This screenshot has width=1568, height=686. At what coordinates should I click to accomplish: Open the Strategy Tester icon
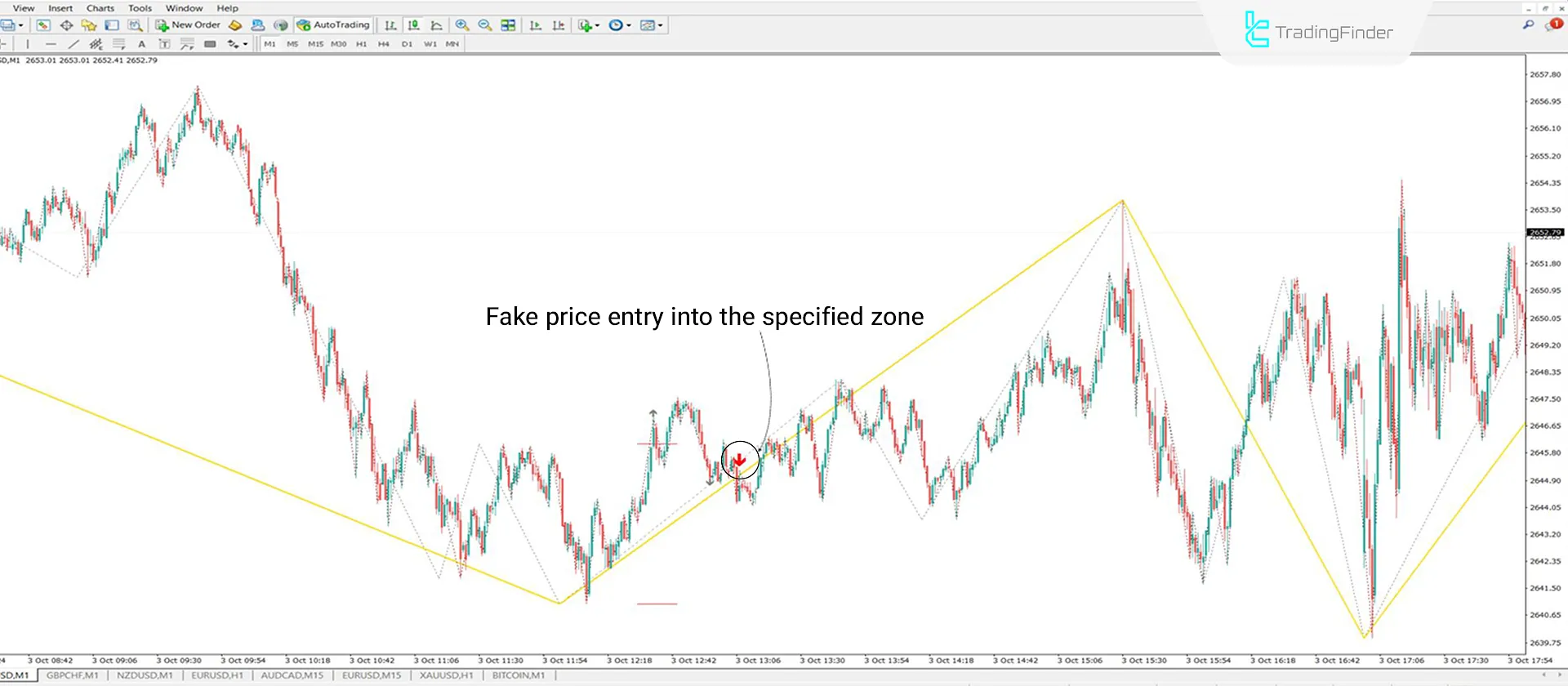coord(135,25)
